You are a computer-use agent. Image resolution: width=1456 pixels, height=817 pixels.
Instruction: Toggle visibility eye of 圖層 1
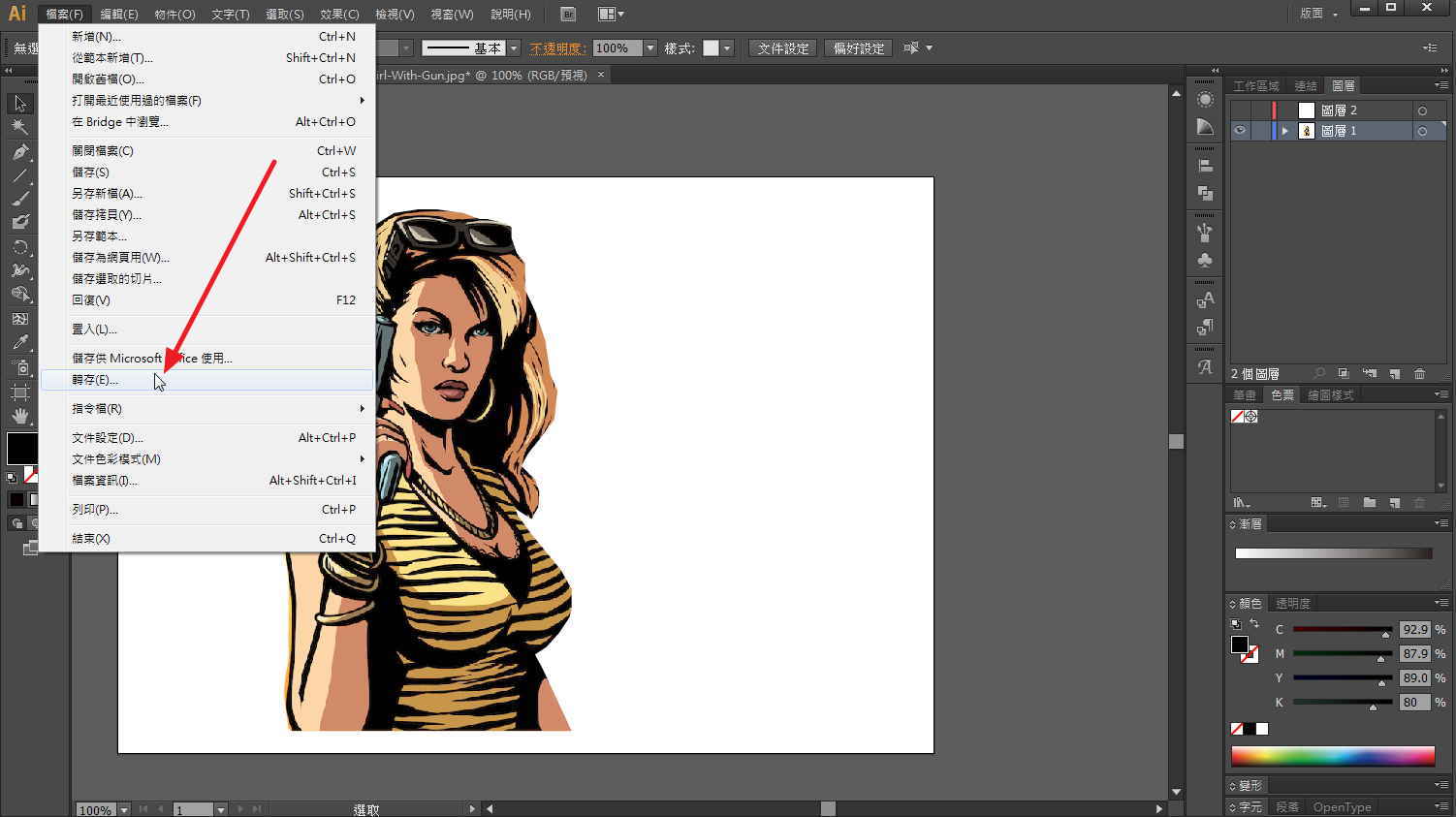[x=1240, y=131]
